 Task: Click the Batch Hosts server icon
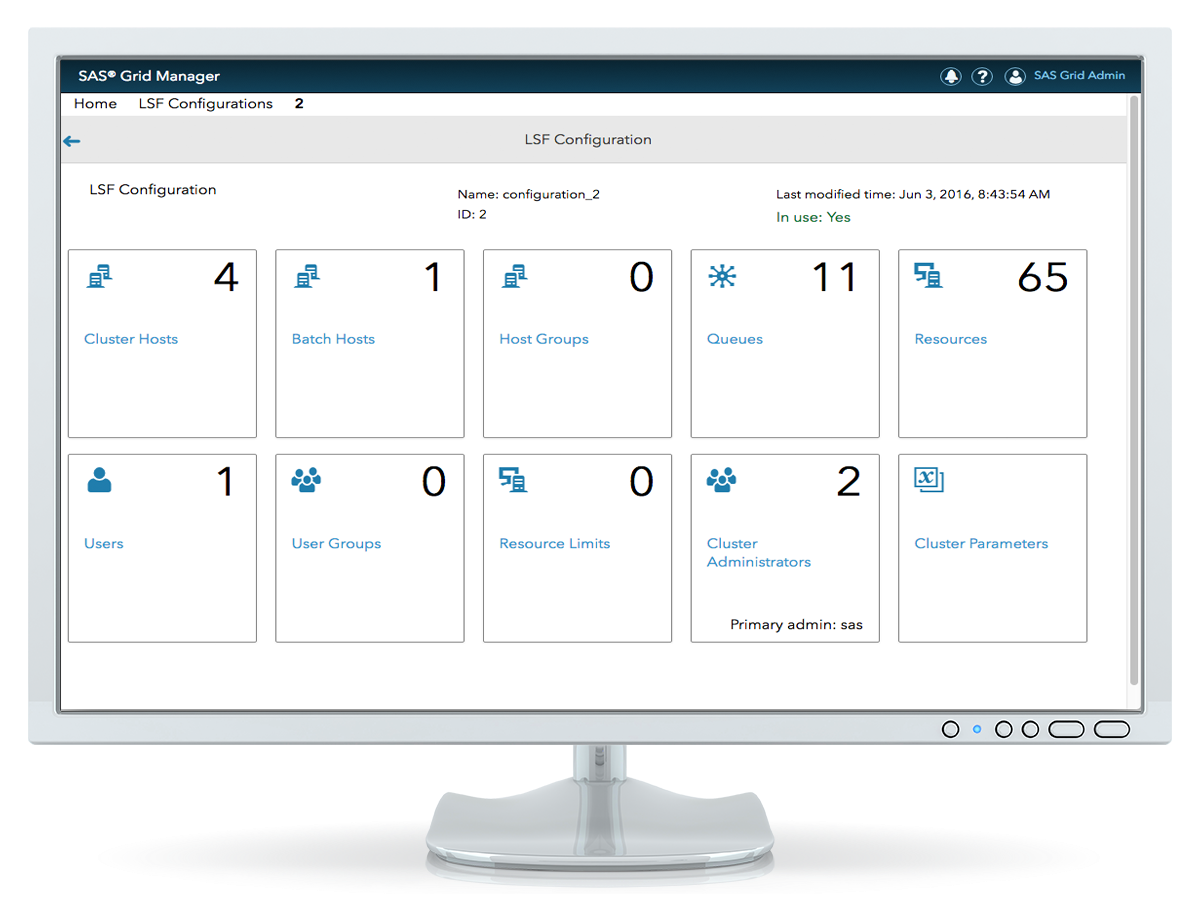(307, 276)
